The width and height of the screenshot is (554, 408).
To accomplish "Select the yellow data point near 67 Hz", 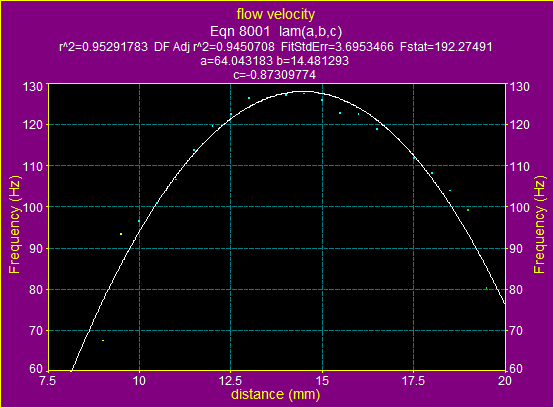I will (103, 341).
